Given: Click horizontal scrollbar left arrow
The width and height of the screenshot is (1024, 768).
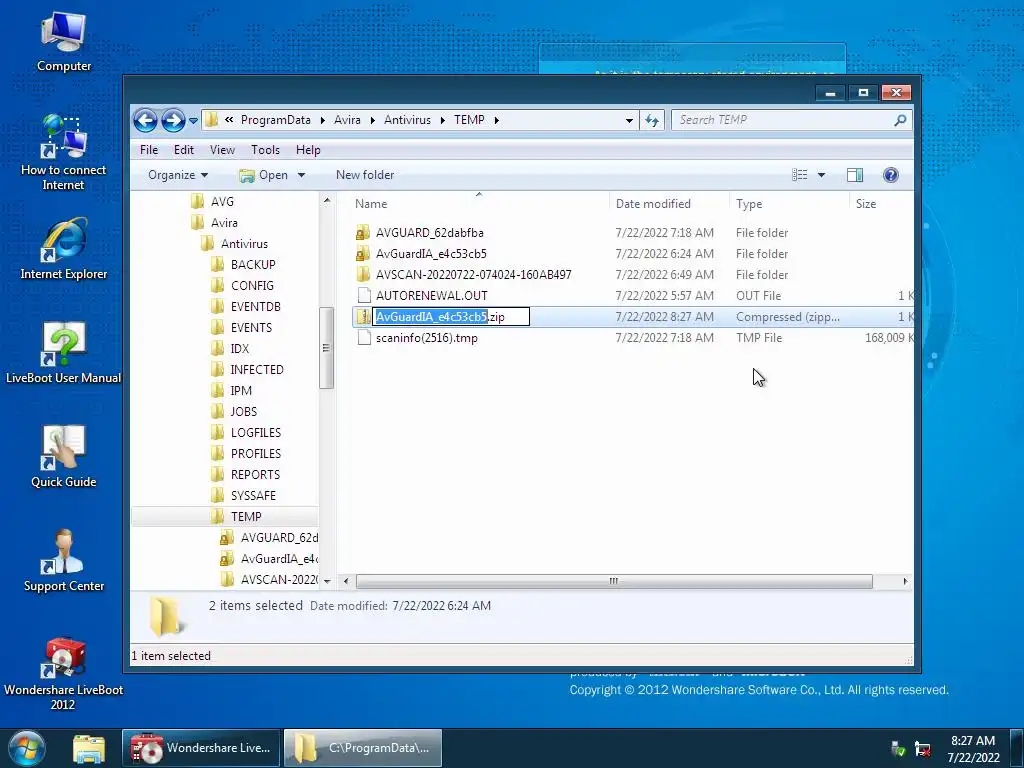Looking at the screenshot, I should tap(346, 581).
